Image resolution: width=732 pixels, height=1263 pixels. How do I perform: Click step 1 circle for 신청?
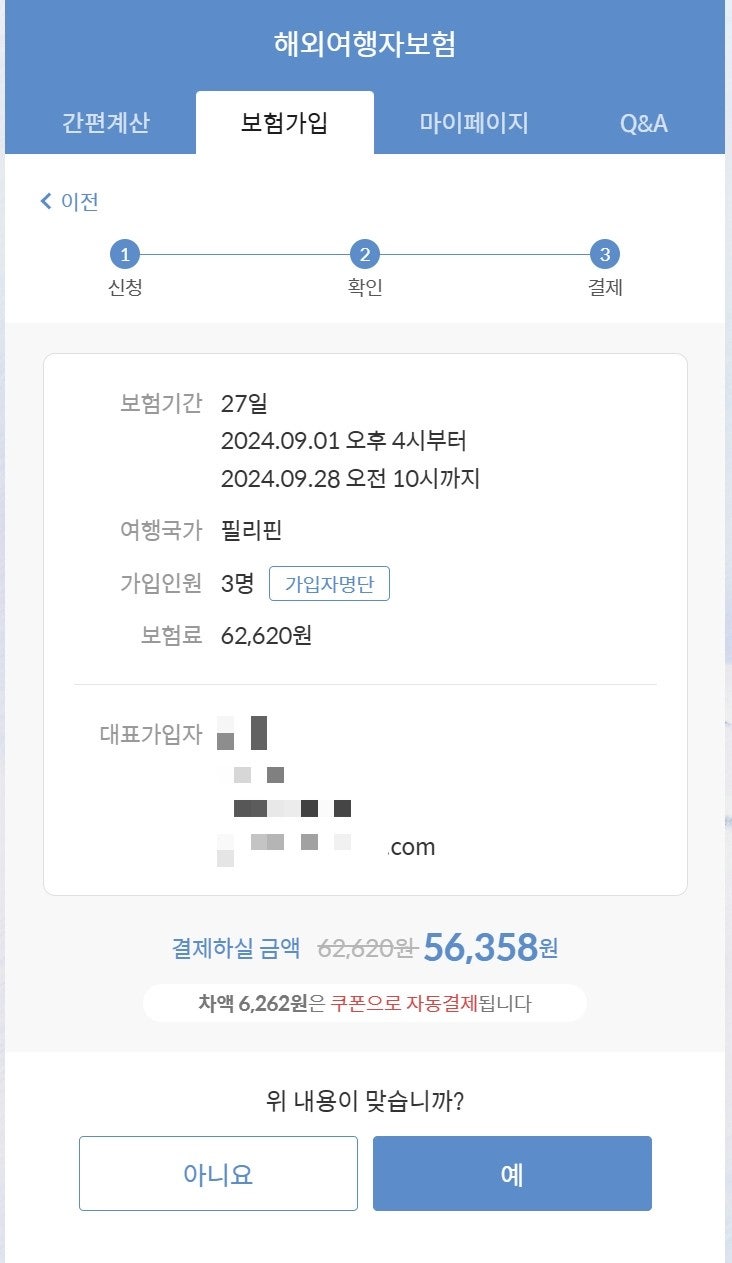coord(124,254)
